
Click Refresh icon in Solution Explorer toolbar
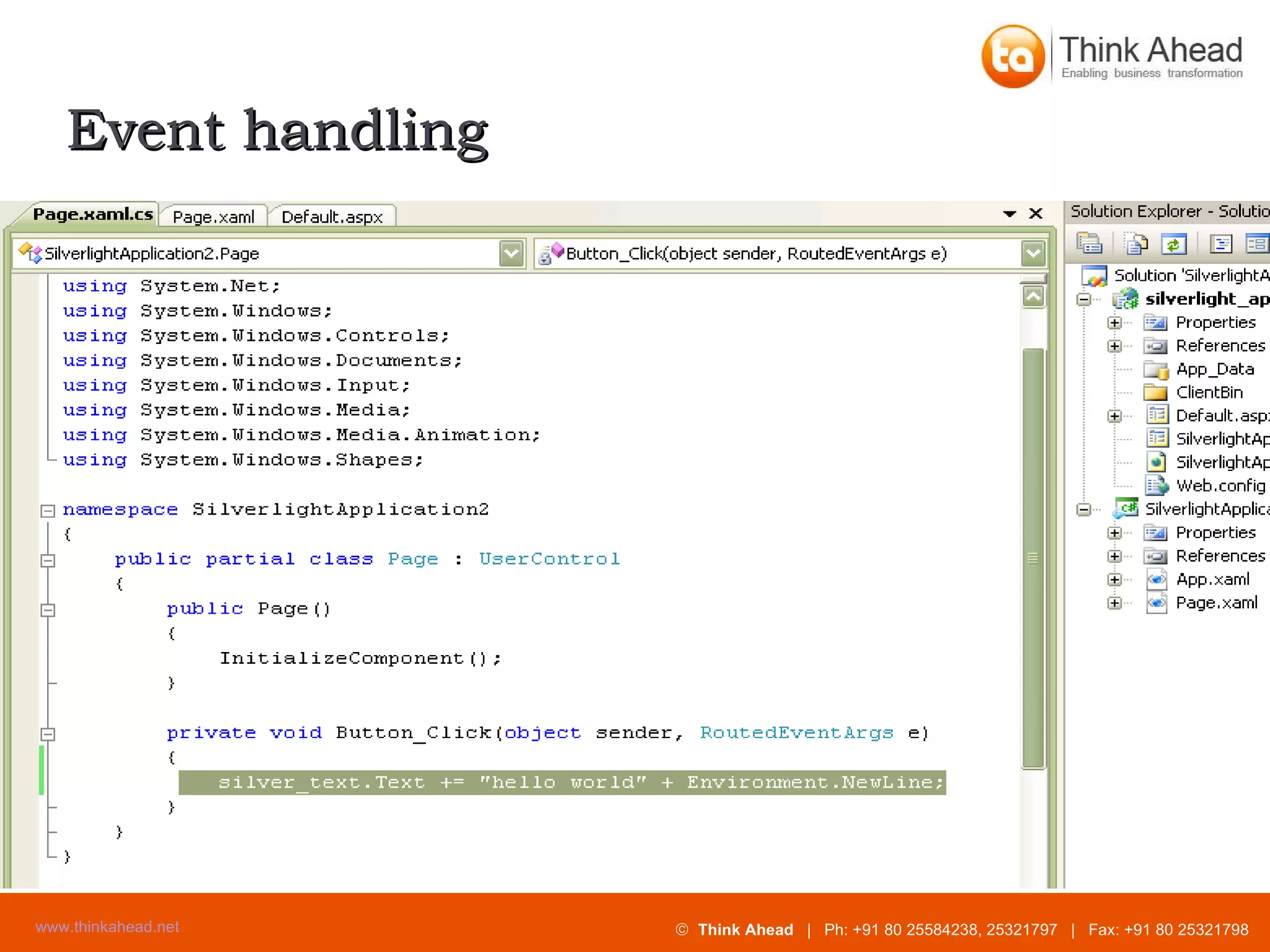point(1173,244)
